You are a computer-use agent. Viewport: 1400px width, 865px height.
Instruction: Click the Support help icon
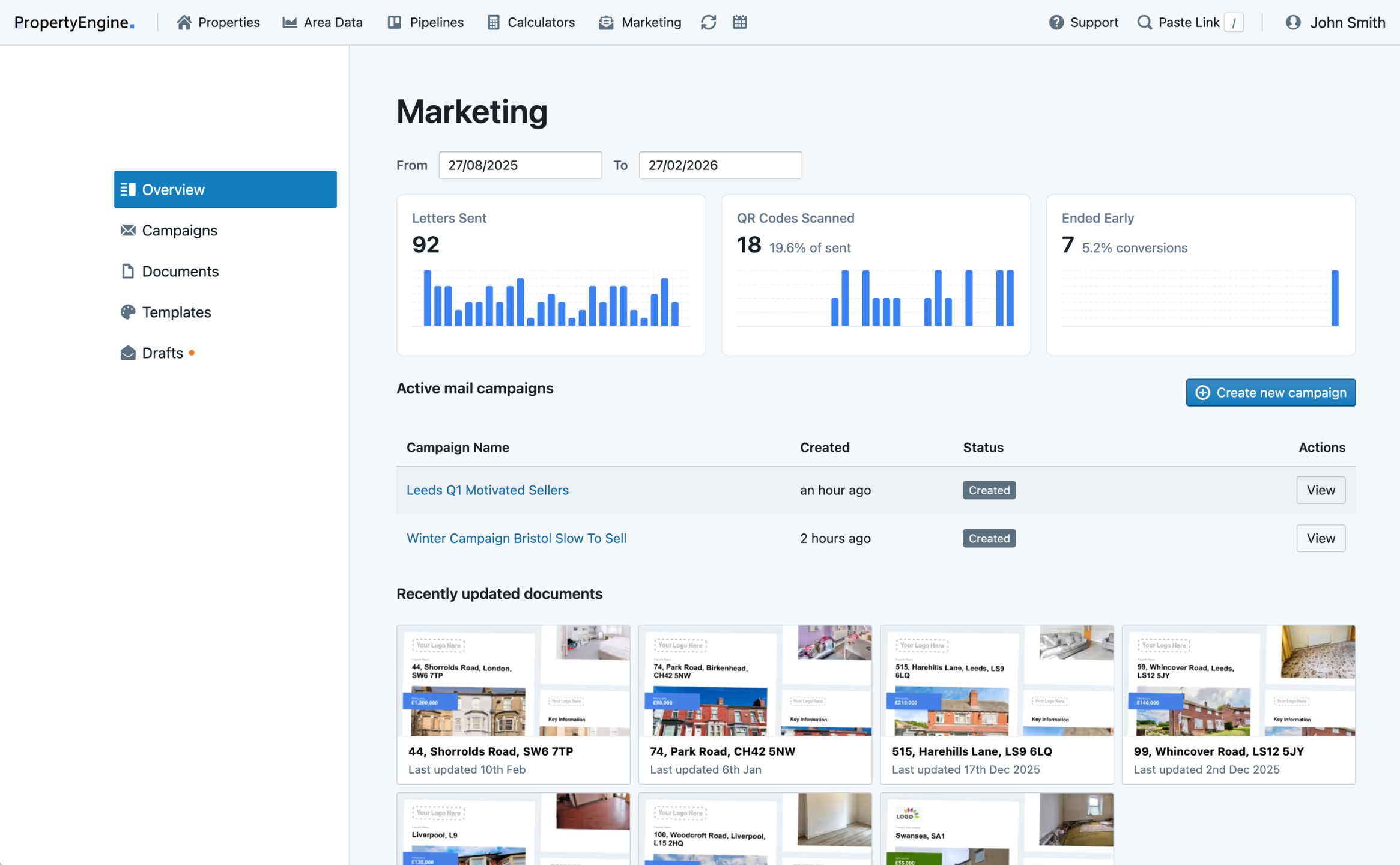[1056, 22]
